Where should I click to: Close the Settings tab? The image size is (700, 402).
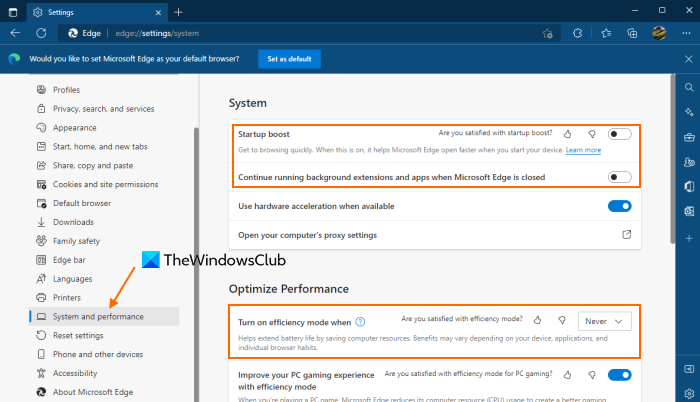pyautogui.click(x=158, y=13)
